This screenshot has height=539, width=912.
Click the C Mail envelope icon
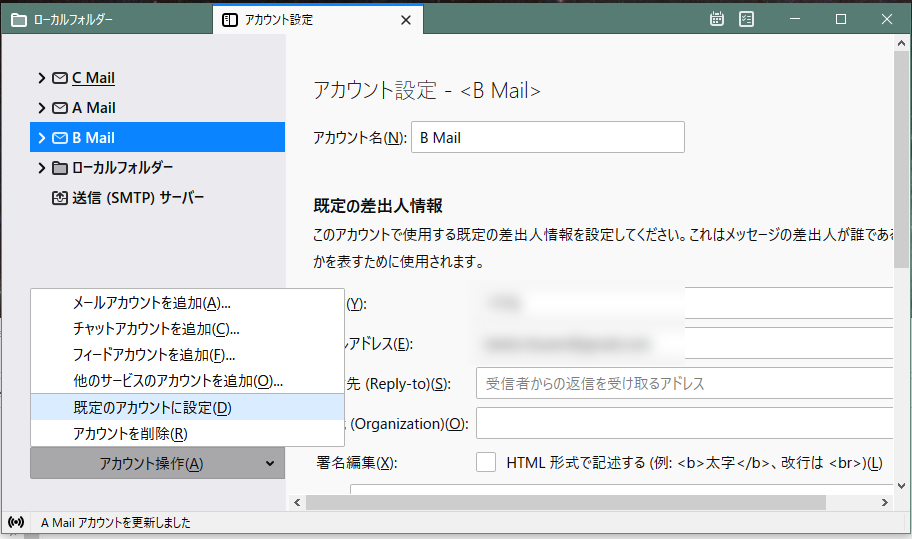(60, 78)
